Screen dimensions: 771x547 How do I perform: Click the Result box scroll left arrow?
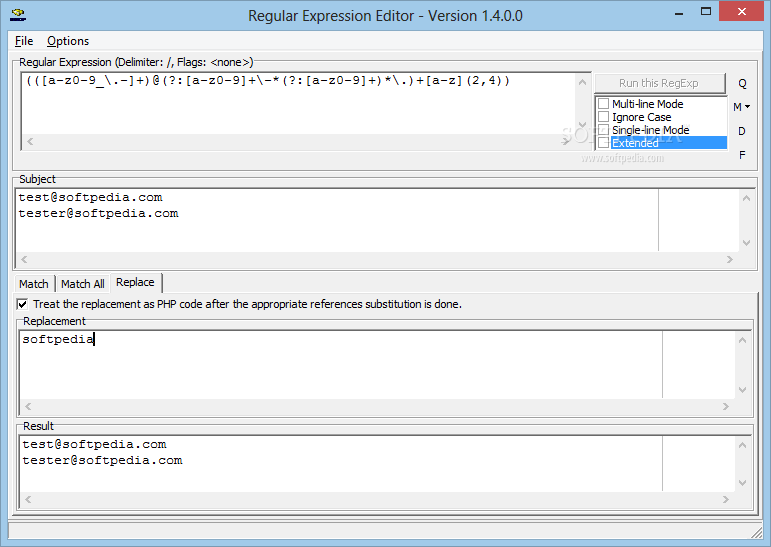click(x=28, y=499)
